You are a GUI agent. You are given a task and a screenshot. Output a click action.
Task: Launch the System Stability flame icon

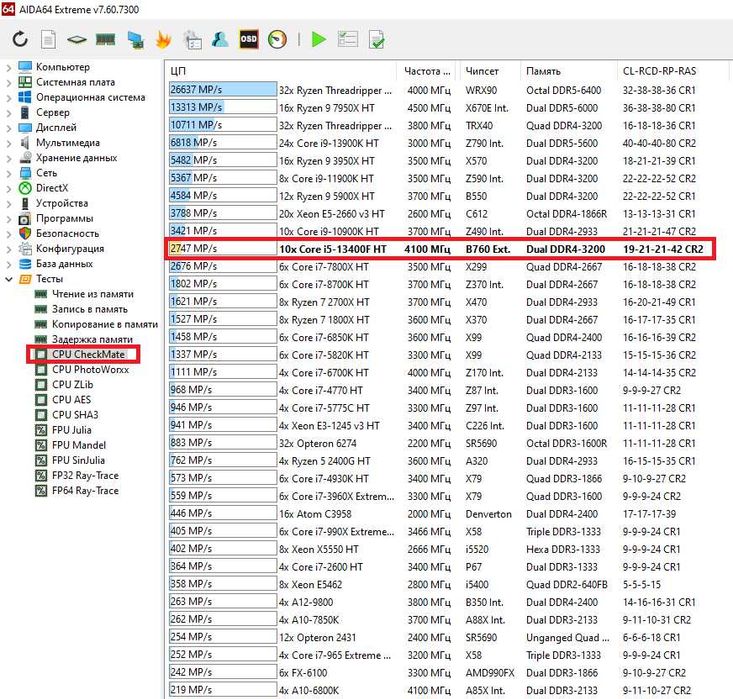[x=163, y=40]
